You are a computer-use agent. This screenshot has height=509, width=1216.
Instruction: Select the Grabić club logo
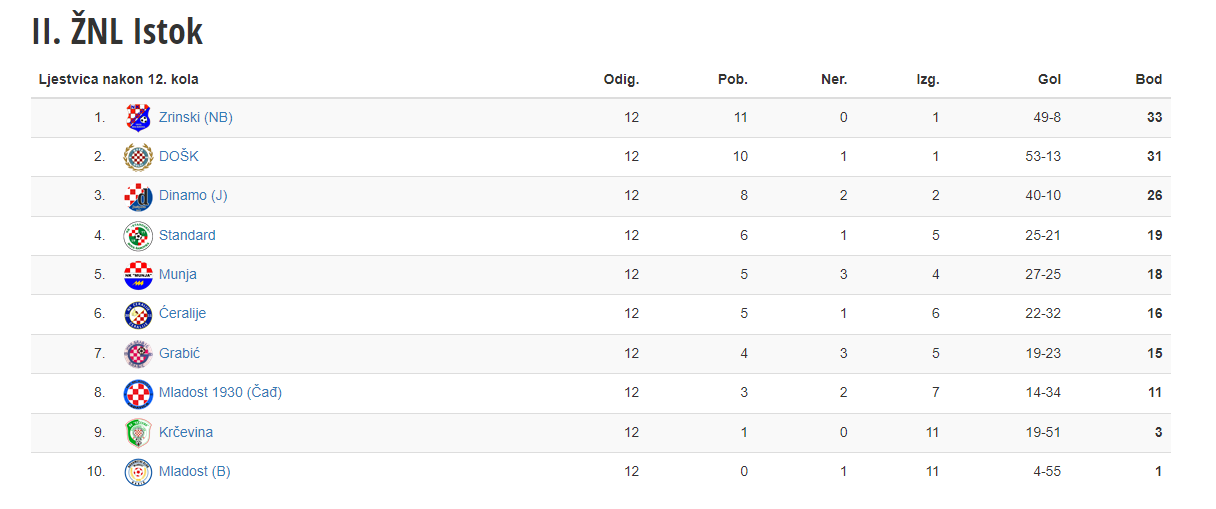(138, 354)
